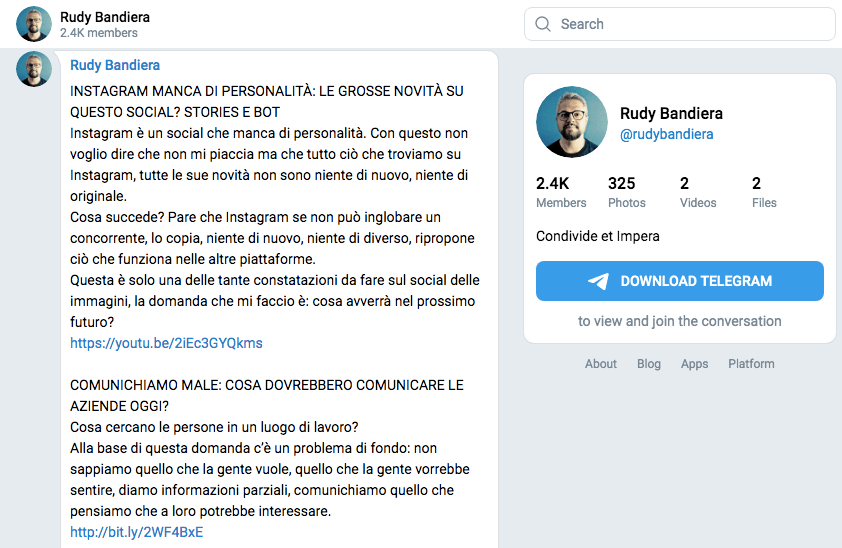The image size is (842, 548).
Task: Open the bit.ly/2WF4BxE link
Action: [136, 532]
